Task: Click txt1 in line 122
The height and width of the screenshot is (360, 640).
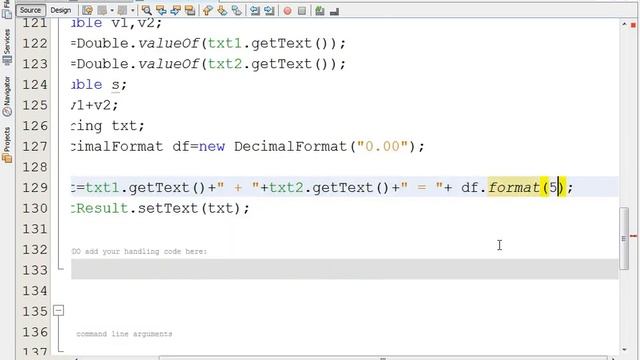Action: 225,43
